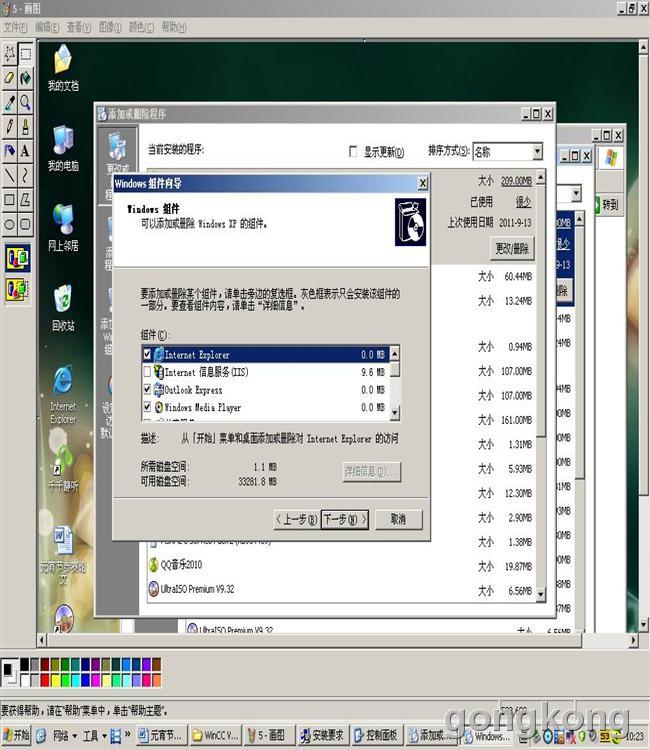The width and height of the screenshot is (650, 750).
Task: Activate the Ellipse shape tool
Action: (x=9, y=224)
